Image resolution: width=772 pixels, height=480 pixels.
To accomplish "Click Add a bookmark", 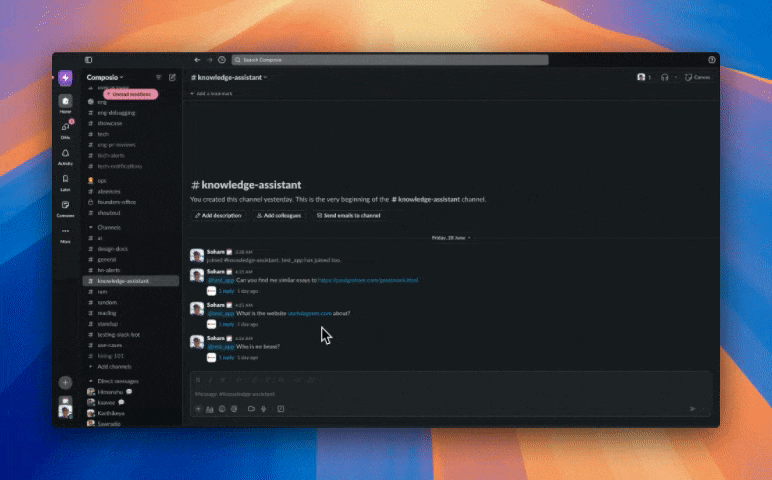I will [211, 94].
